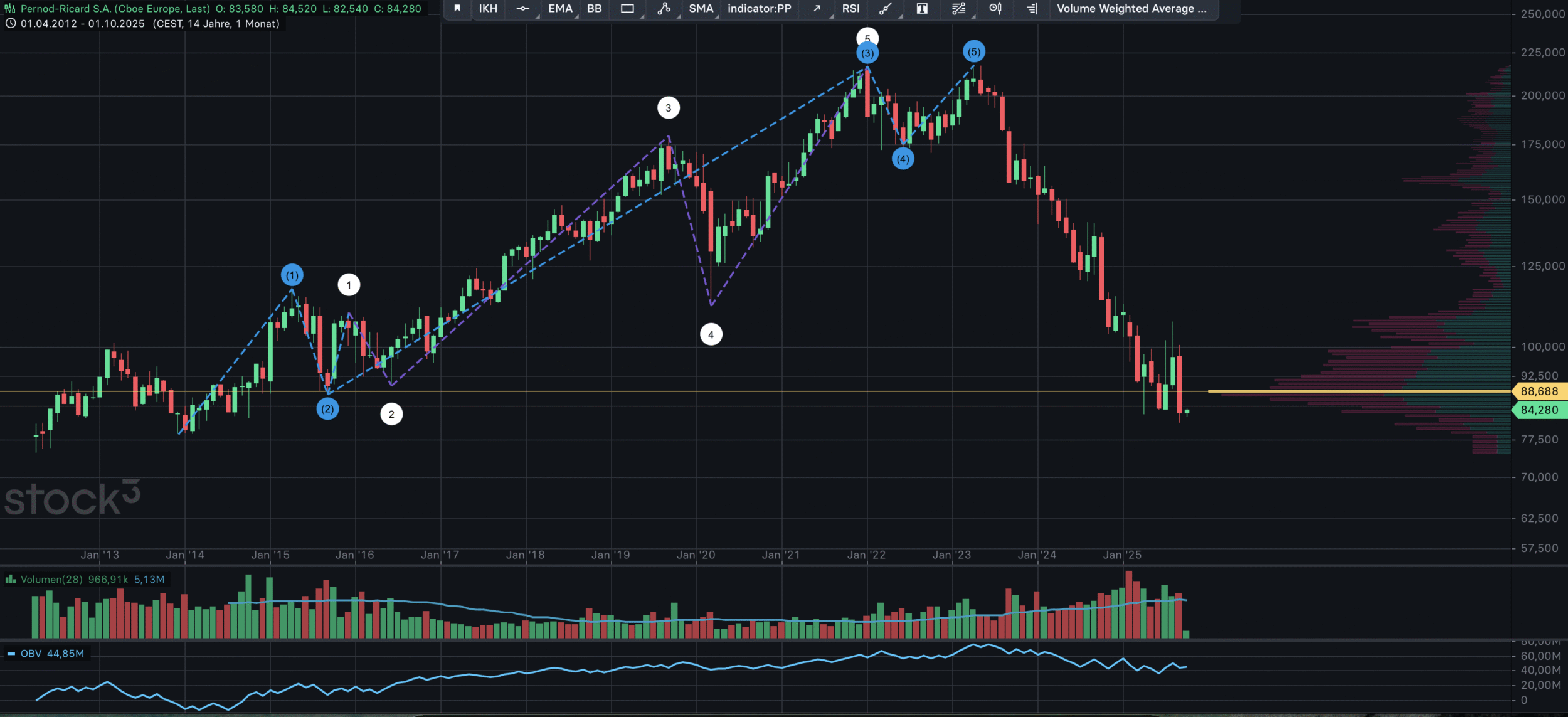Click the yellow 88,688 price level label
1568x717 pixels.
[1539, 391]
